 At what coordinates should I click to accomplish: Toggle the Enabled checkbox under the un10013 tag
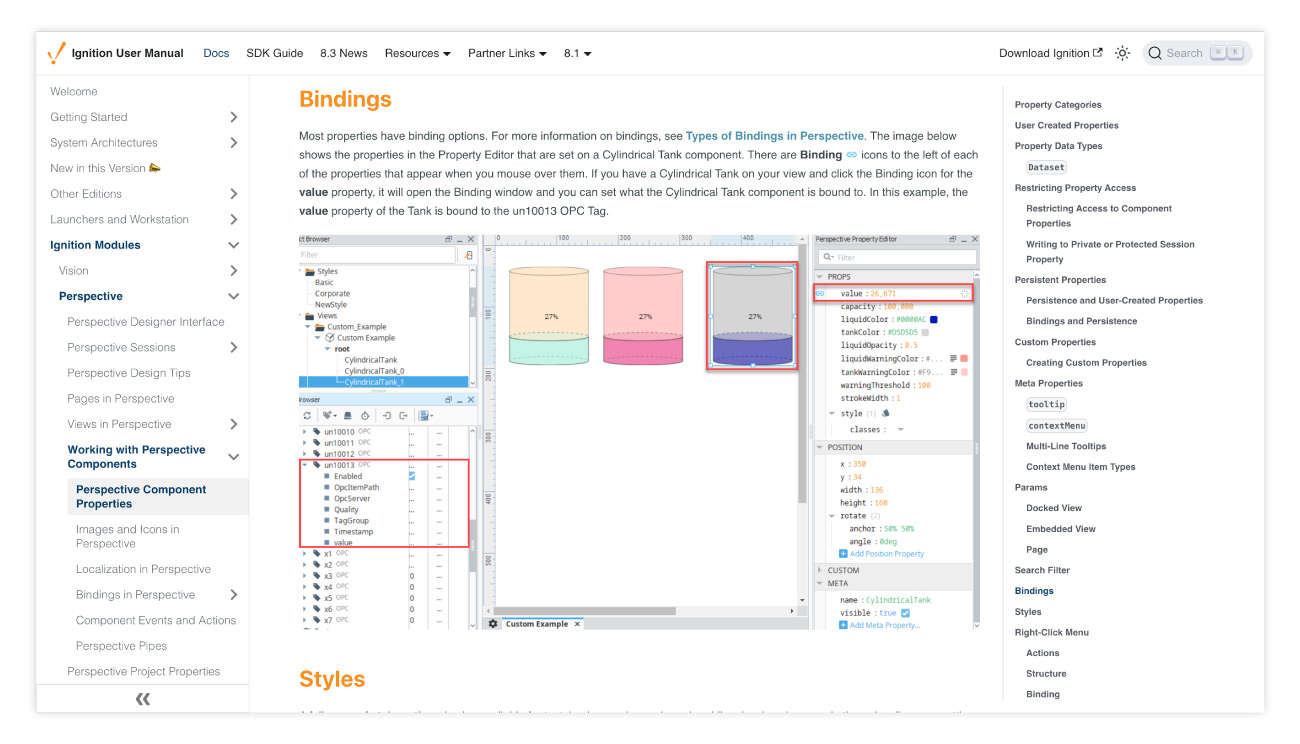click(411, 476)
